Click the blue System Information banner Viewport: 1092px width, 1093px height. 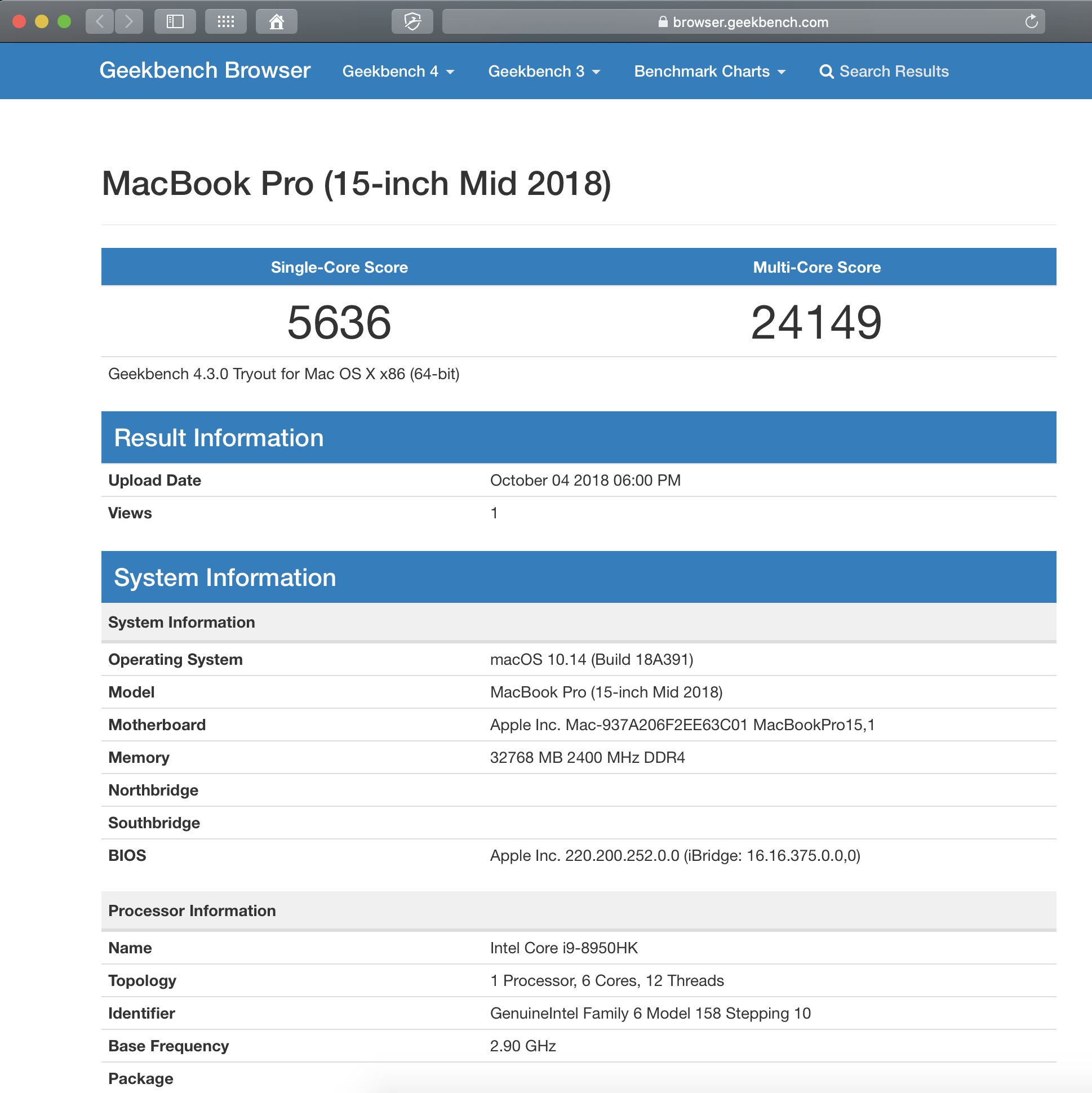[578, 577]
